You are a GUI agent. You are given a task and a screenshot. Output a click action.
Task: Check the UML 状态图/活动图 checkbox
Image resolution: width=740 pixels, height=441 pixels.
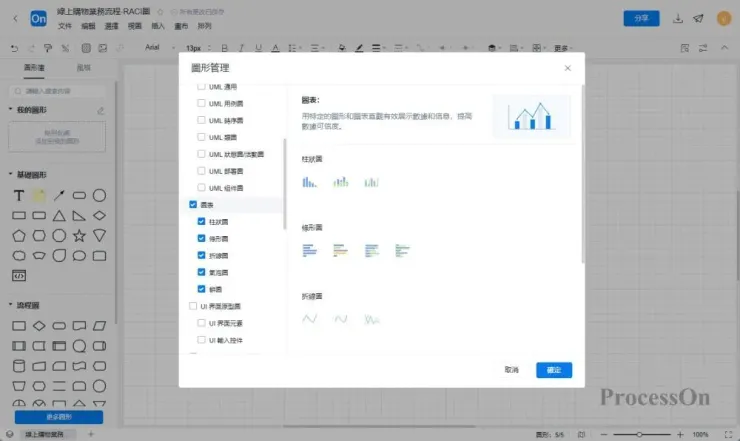point(201,154)
